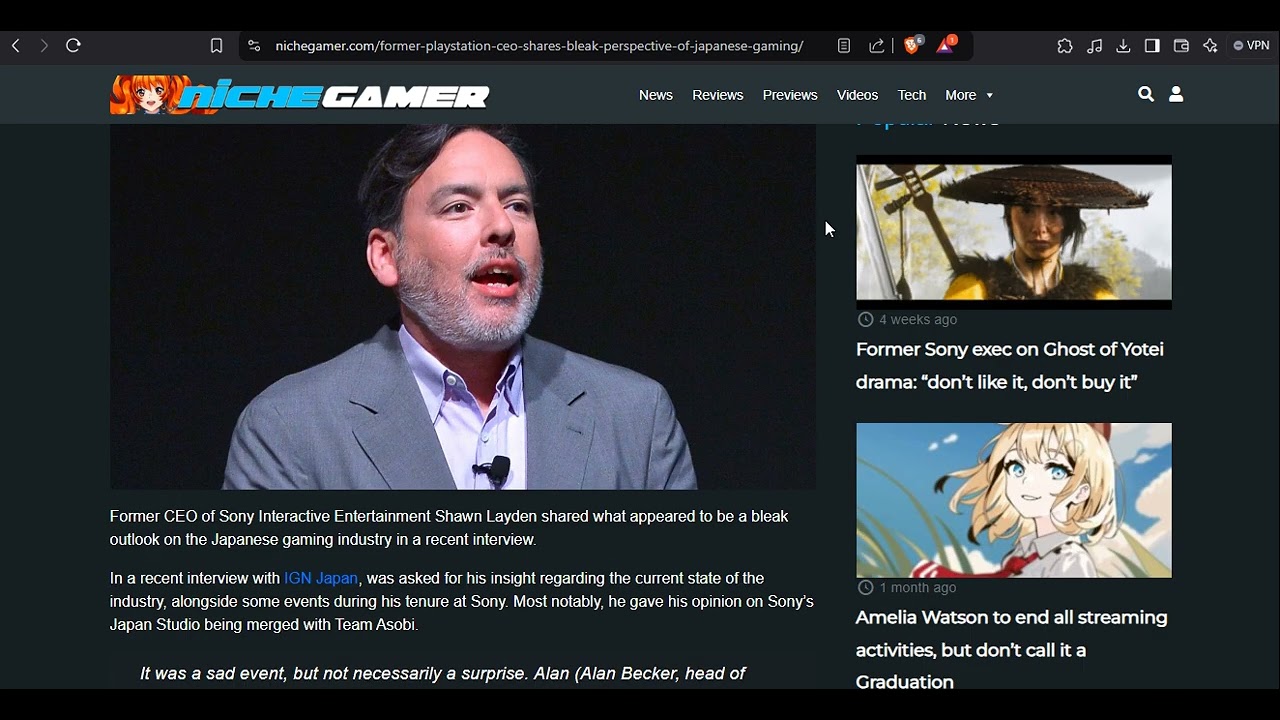The image size is (1280, 720).
Task: Click the VPN button
Action: click(x=1251, y=46)
